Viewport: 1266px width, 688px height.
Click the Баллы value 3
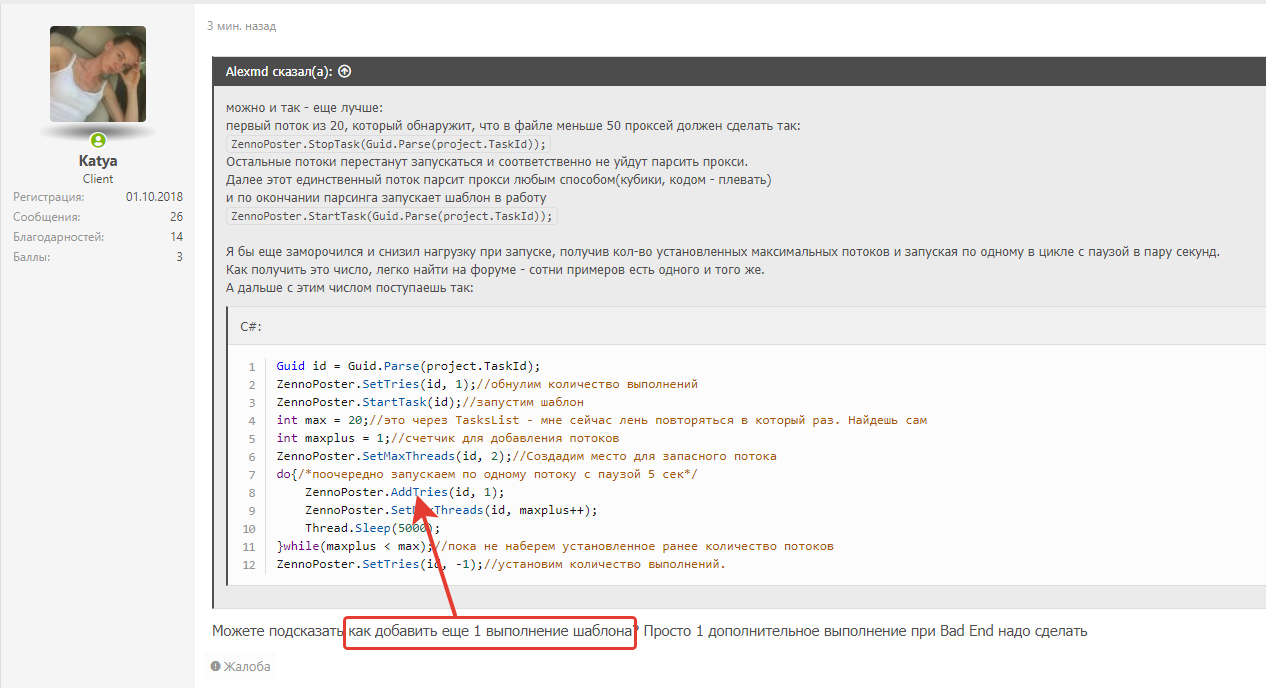pyautogui.click(x=179, y=257)
